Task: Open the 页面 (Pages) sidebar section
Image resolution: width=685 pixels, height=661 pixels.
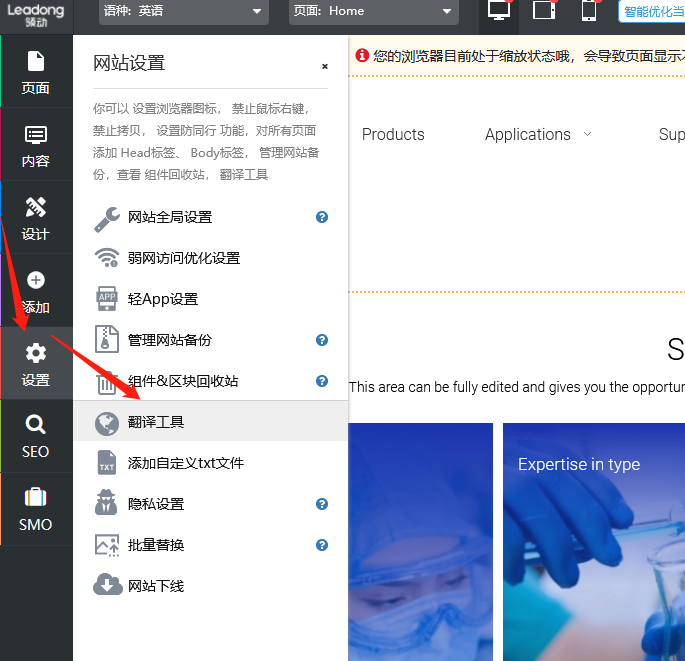Action: pyautogui.click(x=36, y=72)
